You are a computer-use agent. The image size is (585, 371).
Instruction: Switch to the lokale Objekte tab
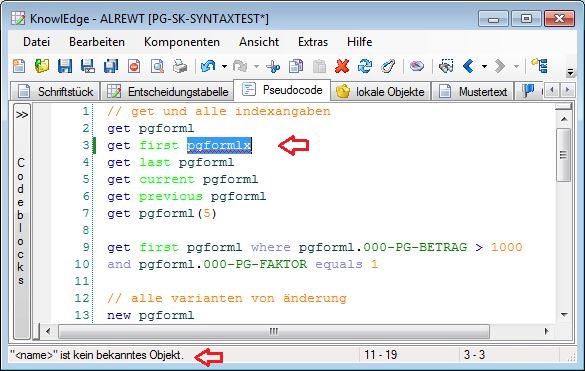click(x=381, y=91)
